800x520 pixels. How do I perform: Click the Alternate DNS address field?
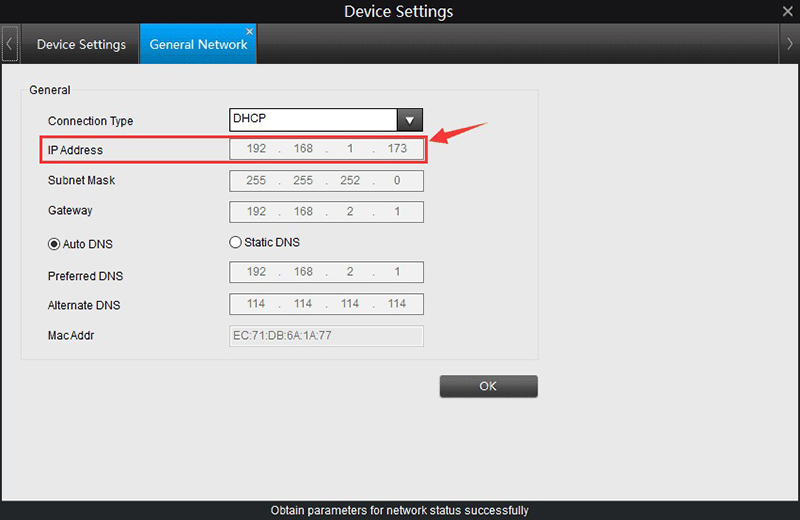(x=326, y=304)
